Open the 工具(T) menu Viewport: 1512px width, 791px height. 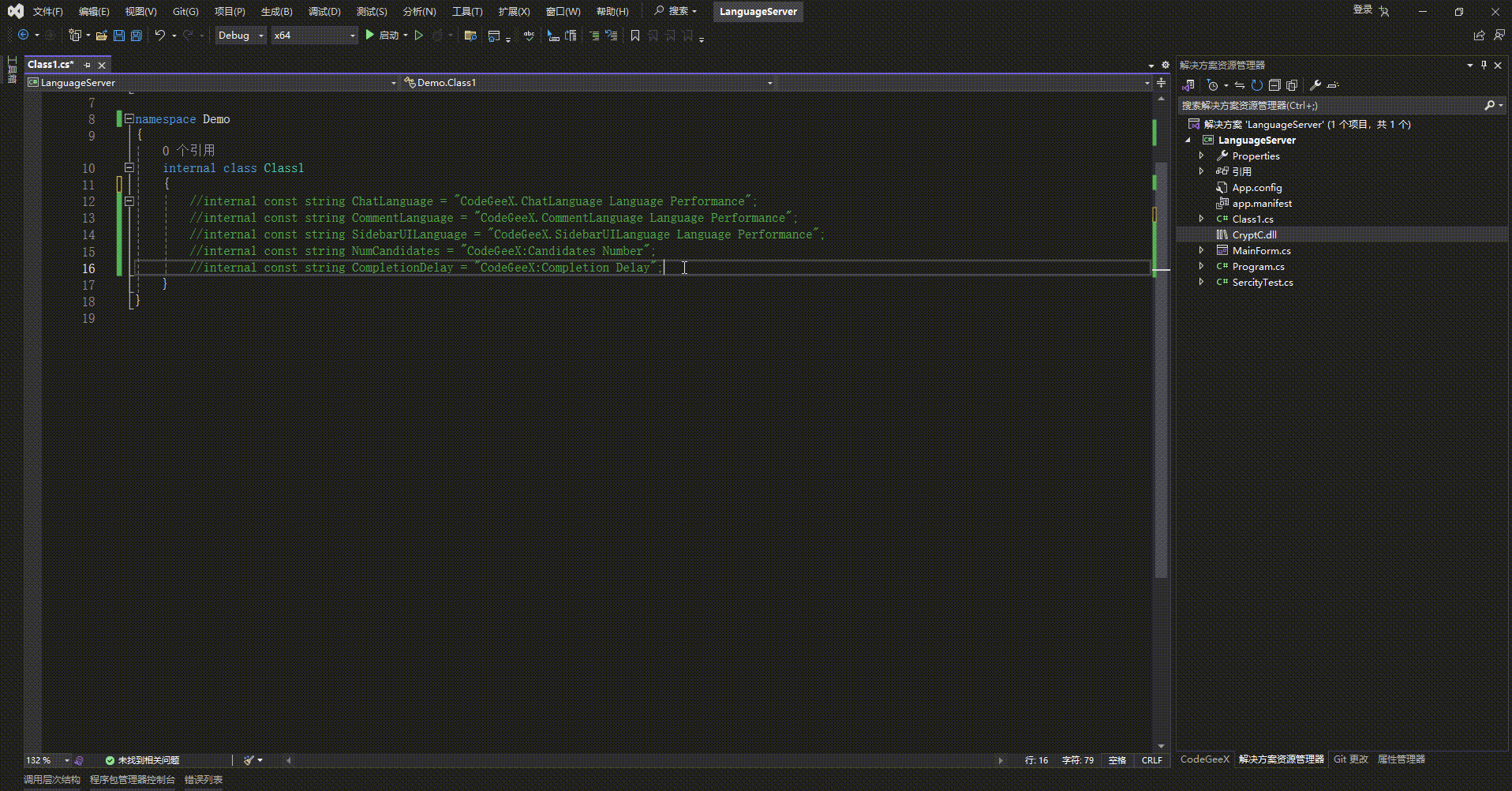click(x=467, y=11)
